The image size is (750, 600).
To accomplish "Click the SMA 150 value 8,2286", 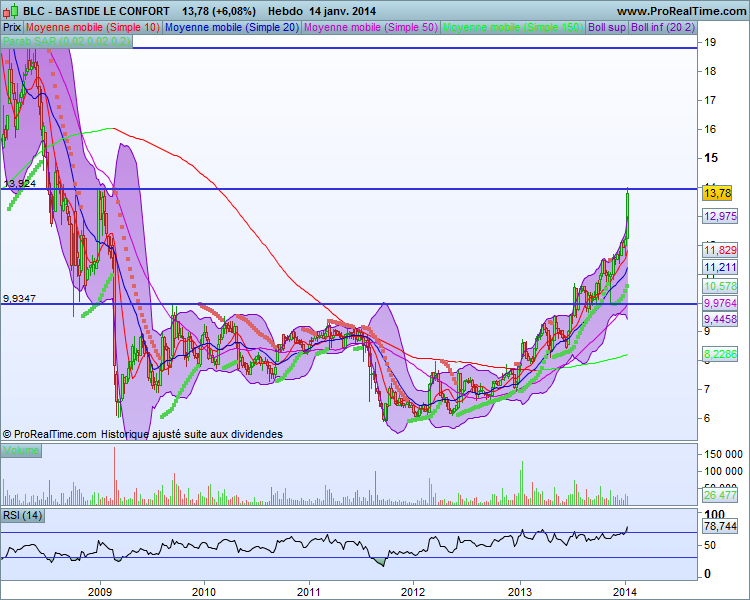I will 720,354.
